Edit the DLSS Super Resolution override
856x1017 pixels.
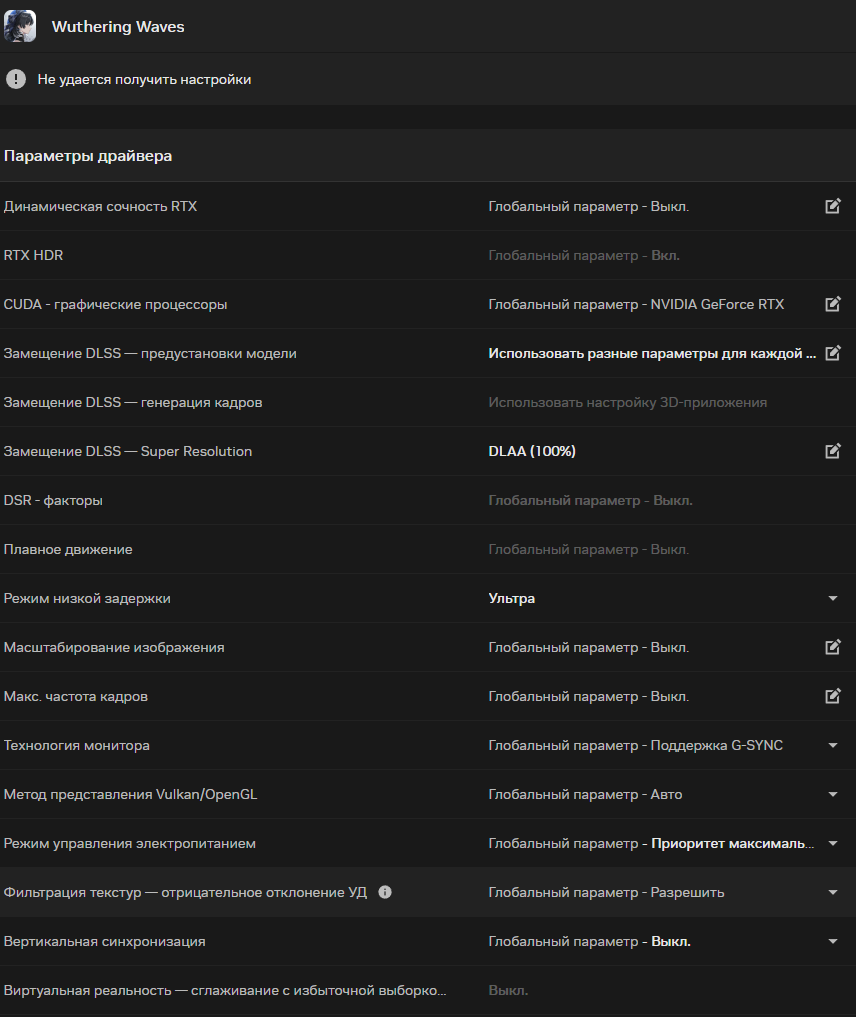[x=833, y=451]
